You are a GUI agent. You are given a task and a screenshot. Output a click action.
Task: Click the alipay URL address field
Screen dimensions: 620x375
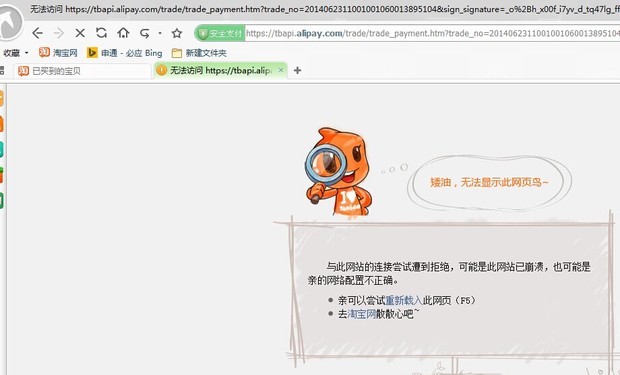pyautogui.click(x=433, y=34)
